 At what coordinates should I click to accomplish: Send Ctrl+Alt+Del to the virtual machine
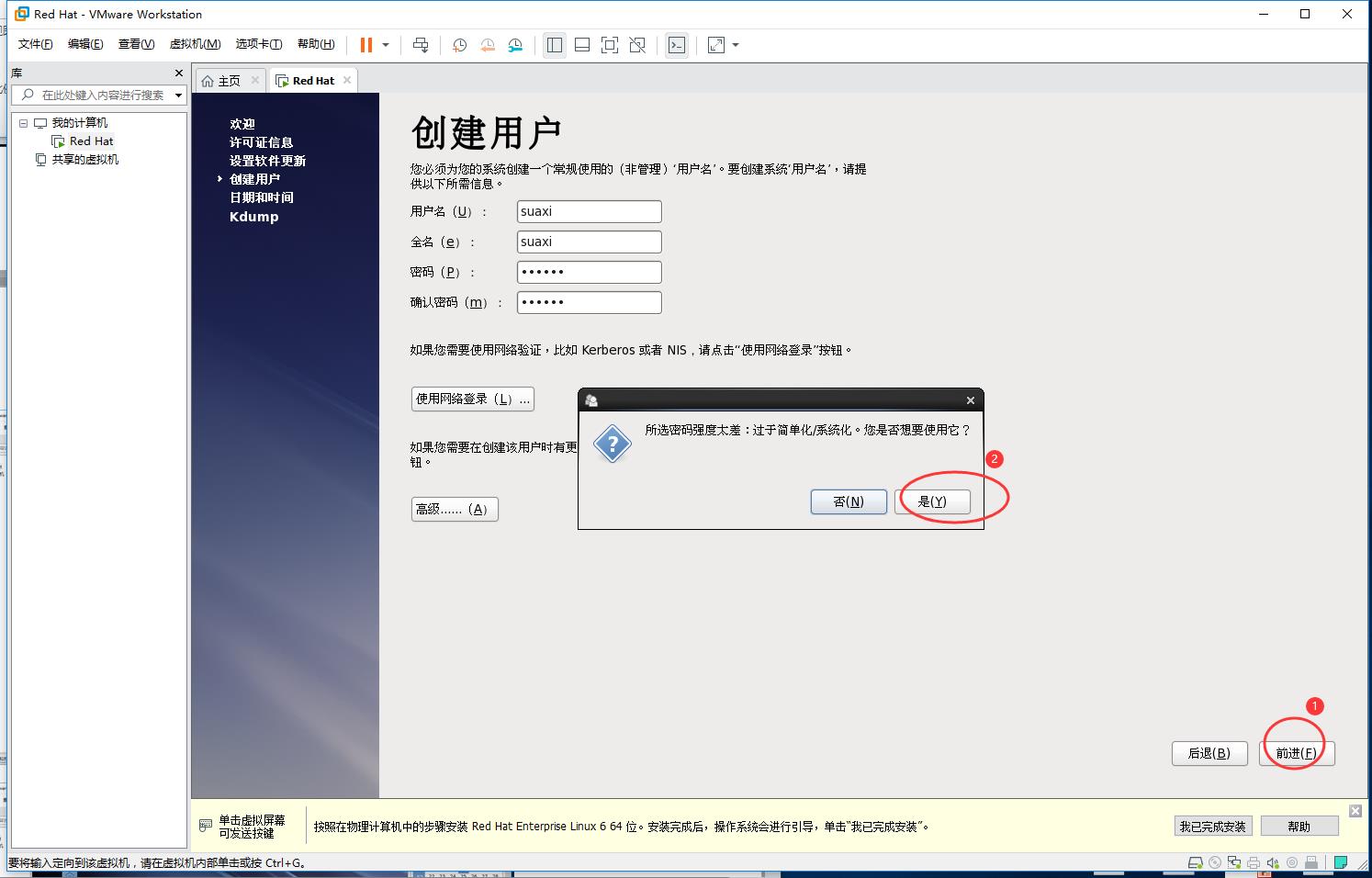click(x=421, y=44)
